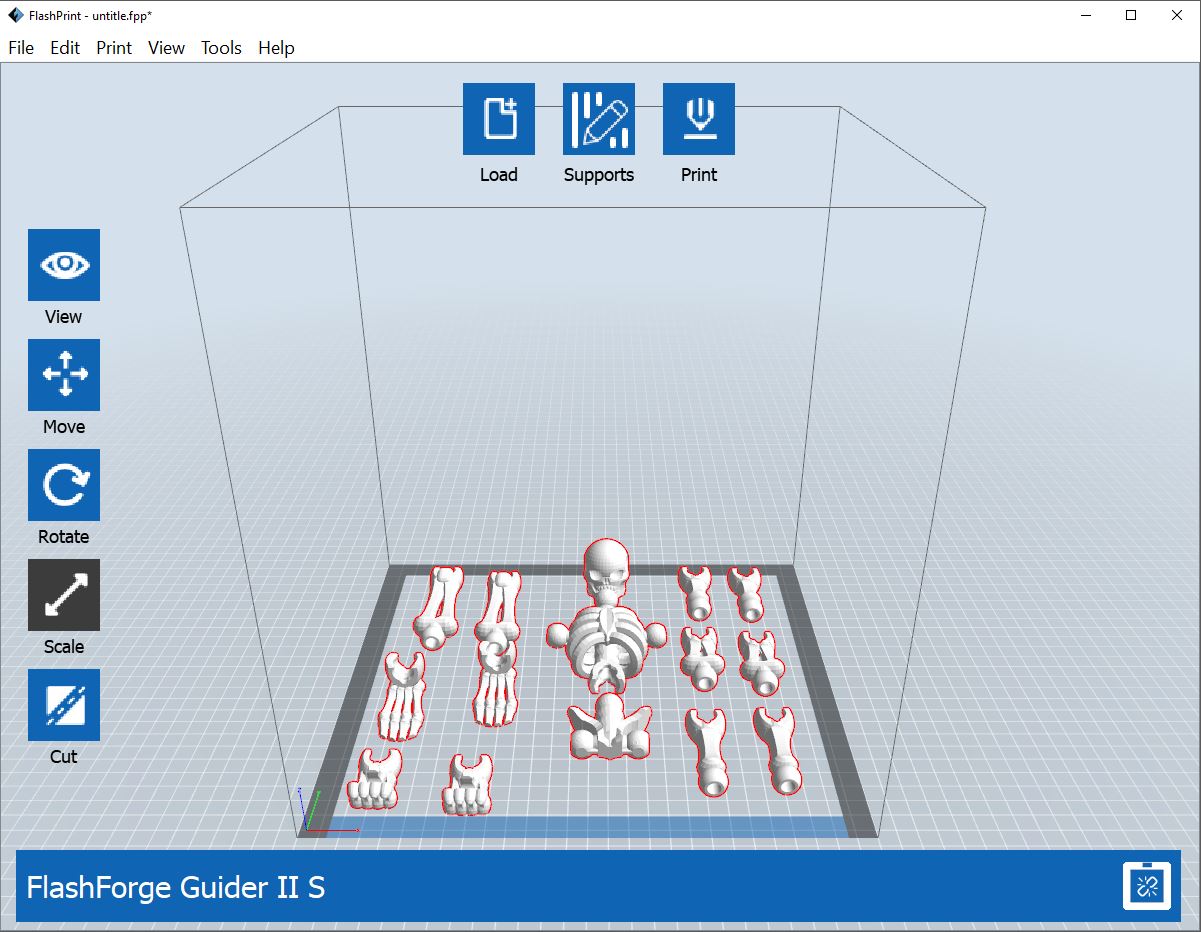Close the FlashPrint window
Viewport: 1201px width, 932px height.
coord(1177,15)
